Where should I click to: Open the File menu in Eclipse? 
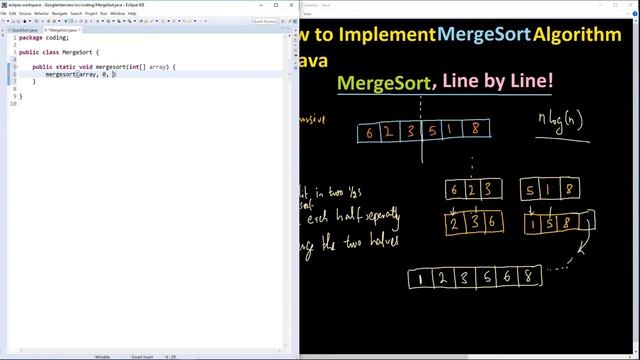(3, 13)
